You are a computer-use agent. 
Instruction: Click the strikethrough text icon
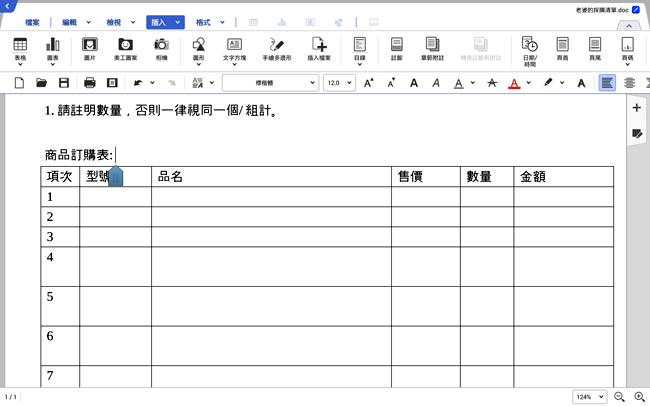(x=492, y=83)
